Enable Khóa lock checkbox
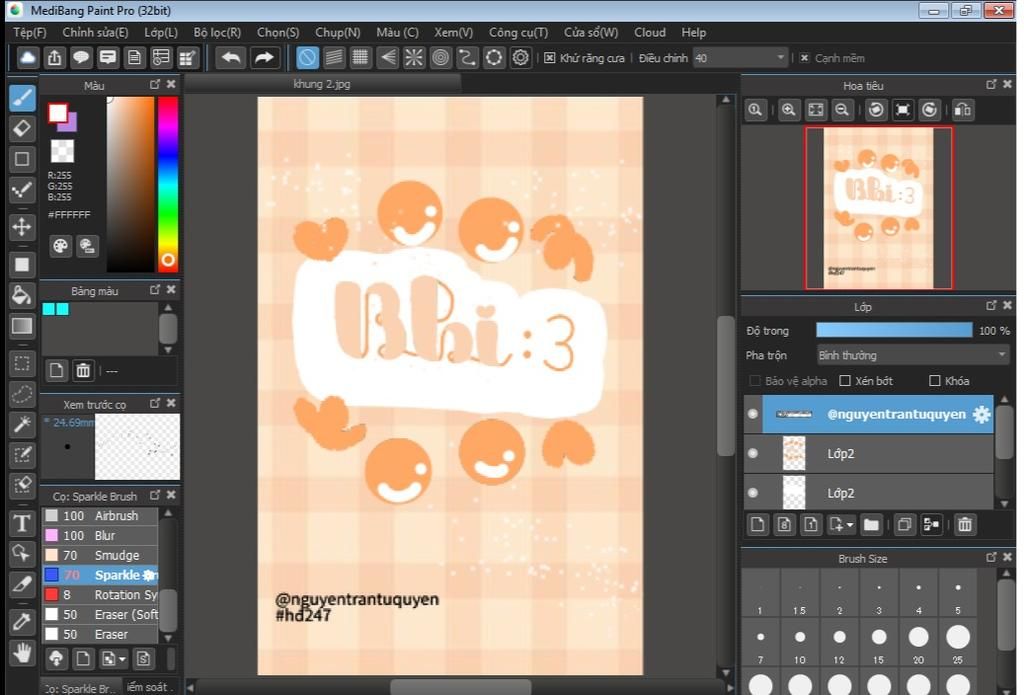The image size is (1024, 695). (935, 381)
